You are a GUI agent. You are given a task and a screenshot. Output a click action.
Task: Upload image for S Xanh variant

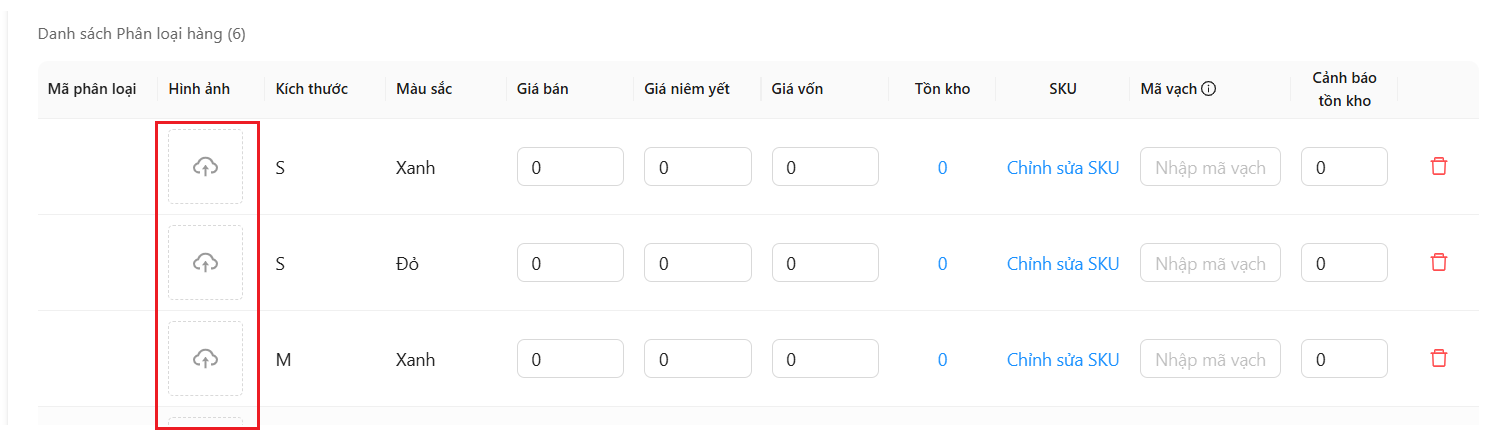205,167
